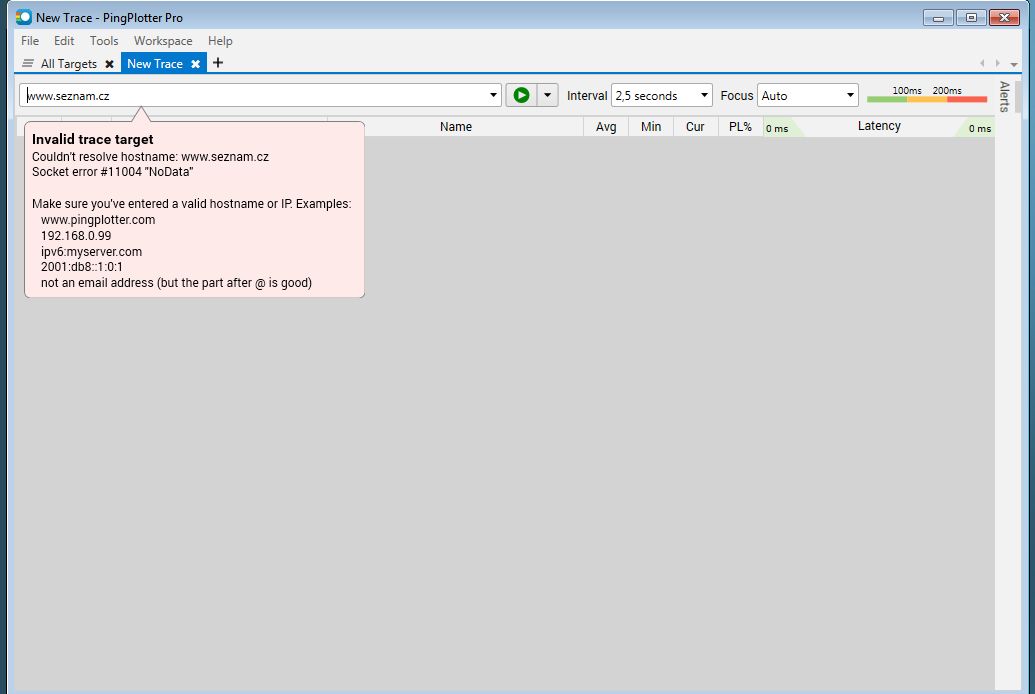Click the Latency graph column header

(879, 125)
